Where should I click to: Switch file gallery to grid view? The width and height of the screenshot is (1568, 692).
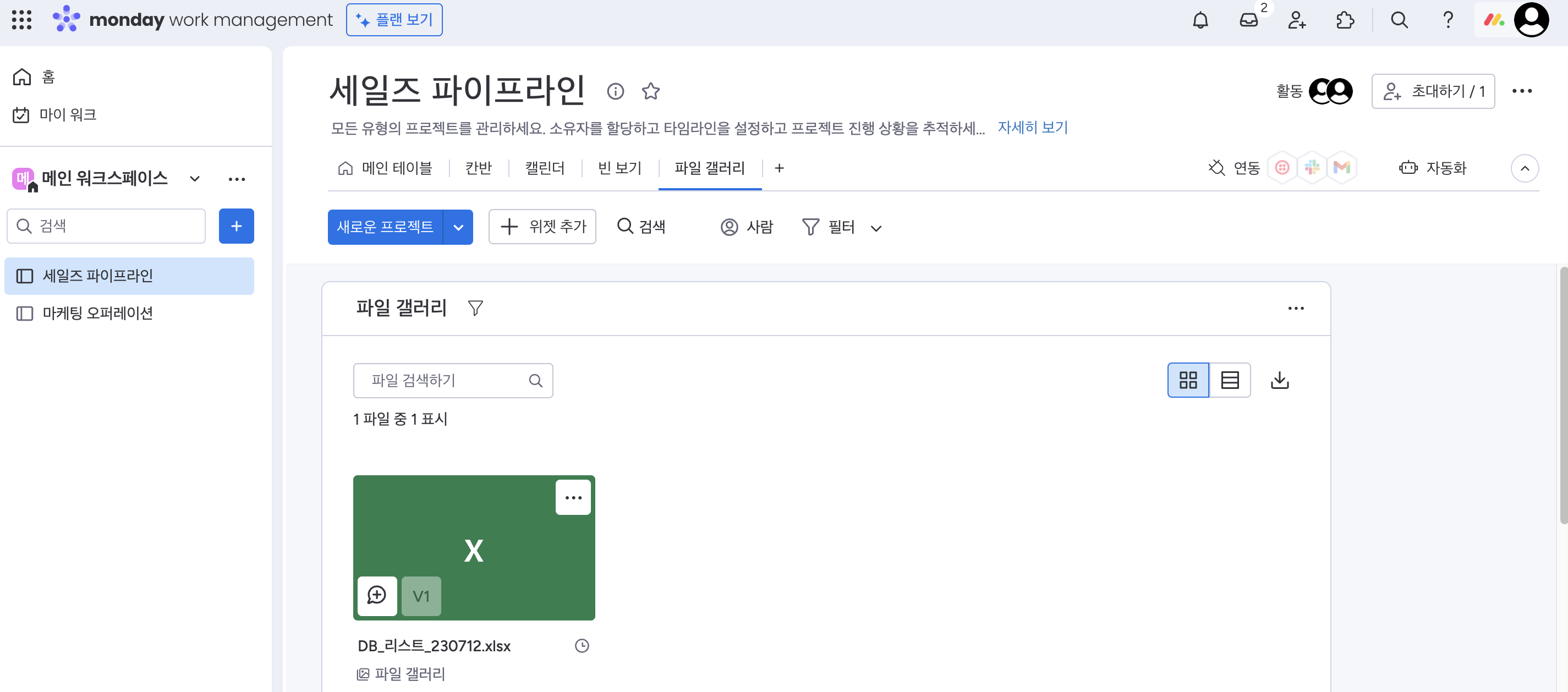1188,381
